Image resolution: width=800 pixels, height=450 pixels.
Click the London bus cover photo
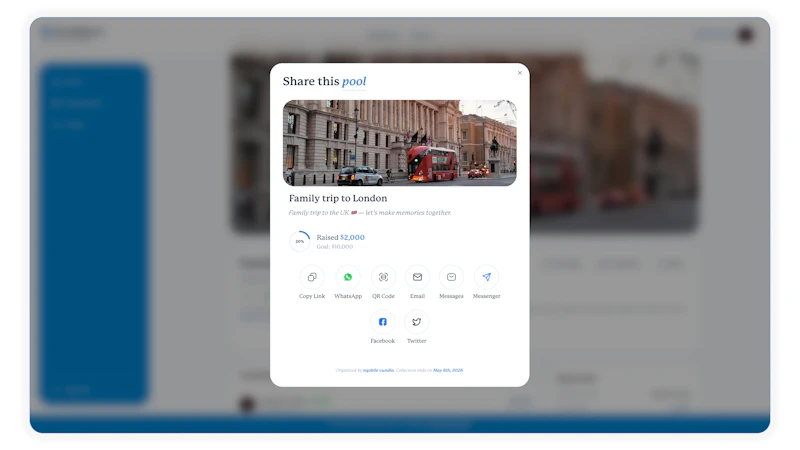399,143
